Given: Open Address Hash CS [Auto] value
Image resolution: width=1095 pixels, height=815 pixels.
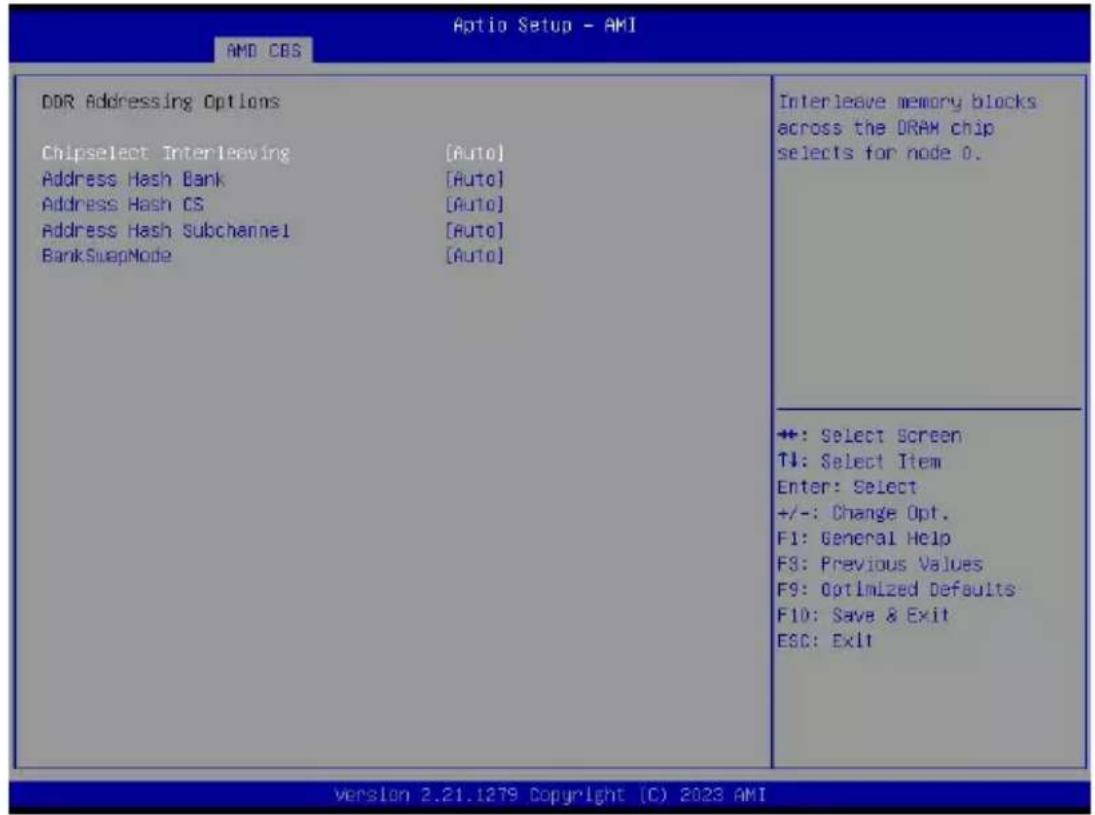Looking at the screenshot, I should (474, 205).
